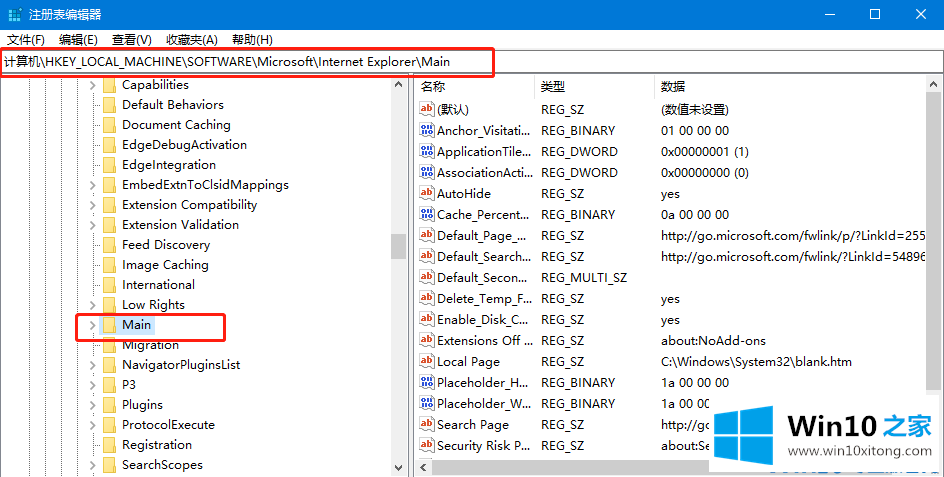Screen dimensions: 944x477
Task: Expand the Capabilities key
Action: pyautogui.click(x=93, y=86)
